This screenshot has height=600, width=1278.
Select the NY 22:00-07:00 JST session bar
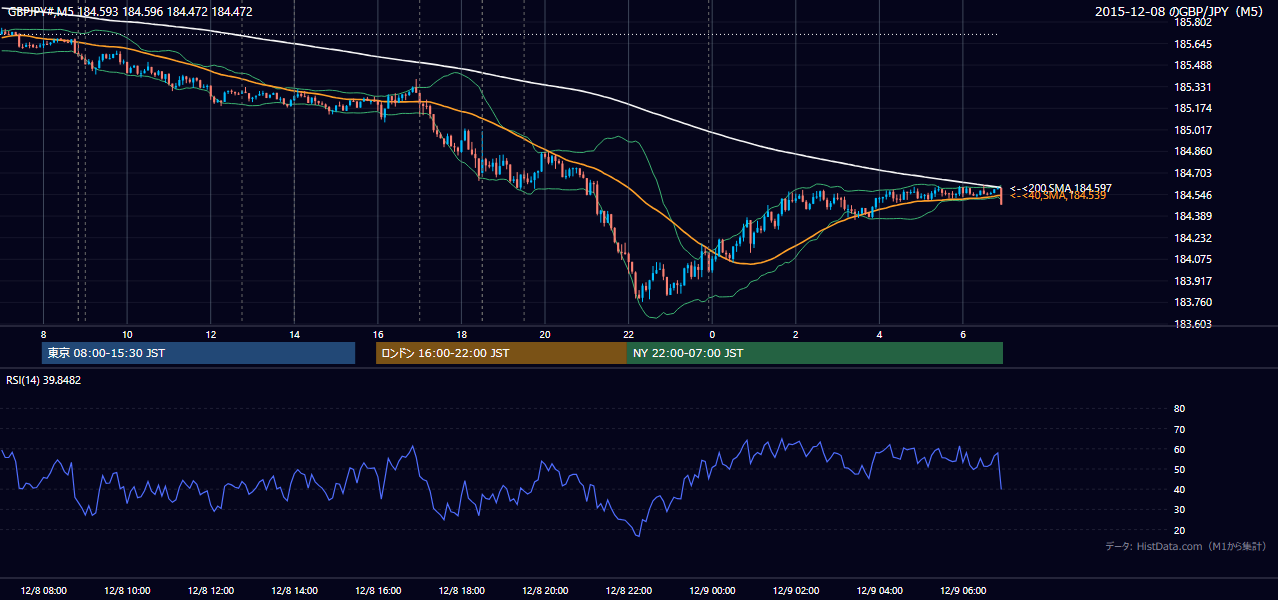[815, 353]
